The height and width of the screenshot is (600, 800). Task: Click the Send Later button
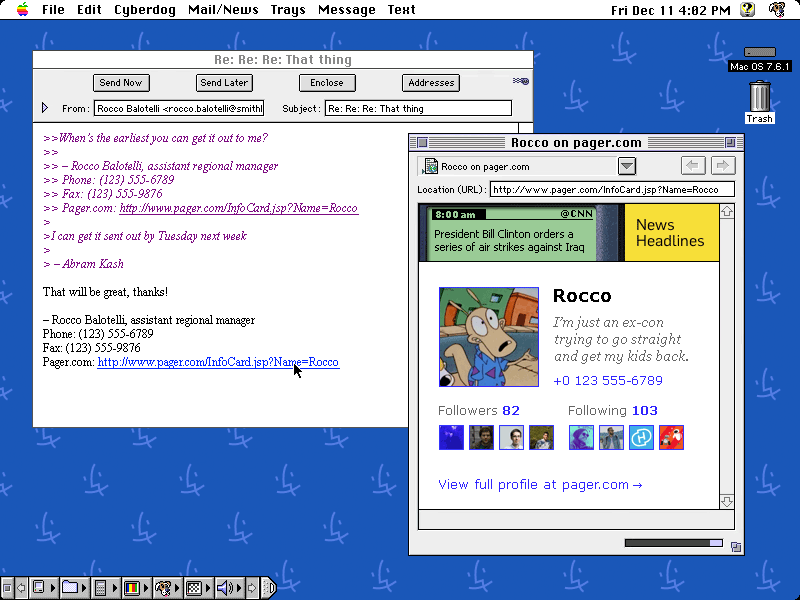pos(224,83)
